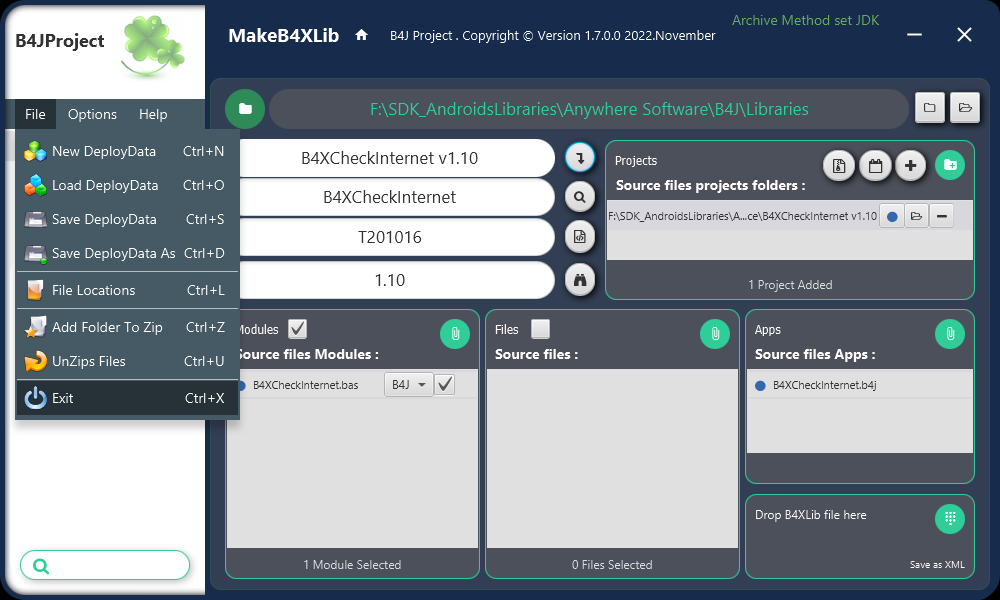Open the B4J platform dropdown for module
This screenshot has height=600, width=1000.
click(408, 384)
